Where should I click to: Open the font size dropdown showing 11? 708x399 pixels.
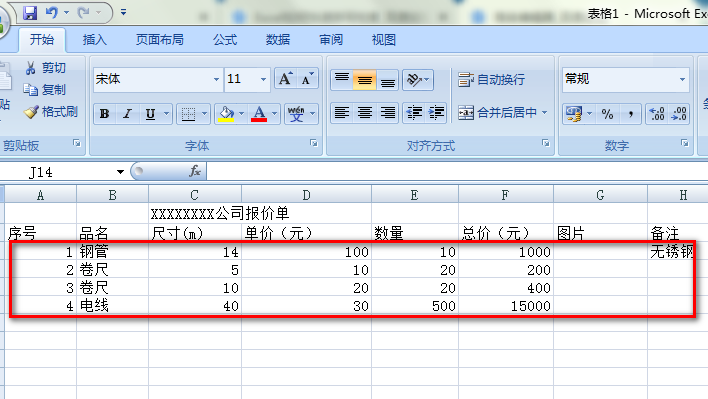tap(263, 79)
